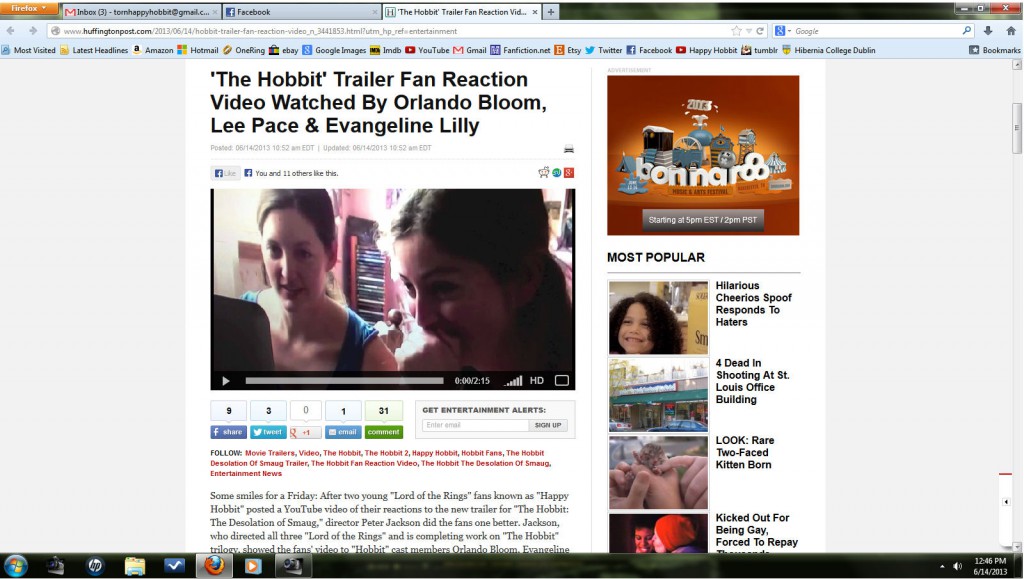Screen dimensions: 1024x579
Task: Open the Two-Faced Kitten thumbnail
Action: [x=658, y=473]
